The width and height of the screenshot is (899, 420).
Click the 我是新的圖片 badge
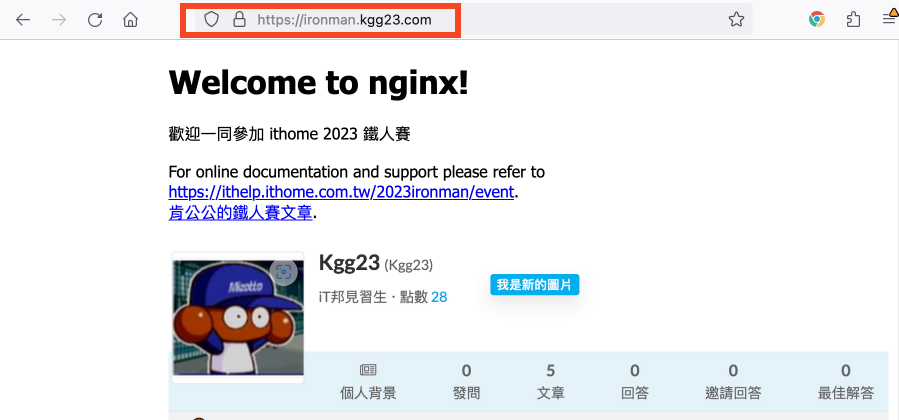(x=534, y=285)
